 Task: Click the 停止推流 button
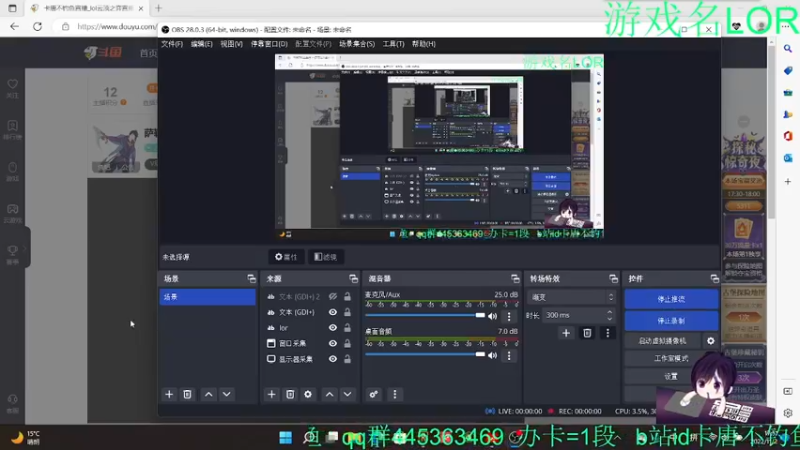click(671, 299)
